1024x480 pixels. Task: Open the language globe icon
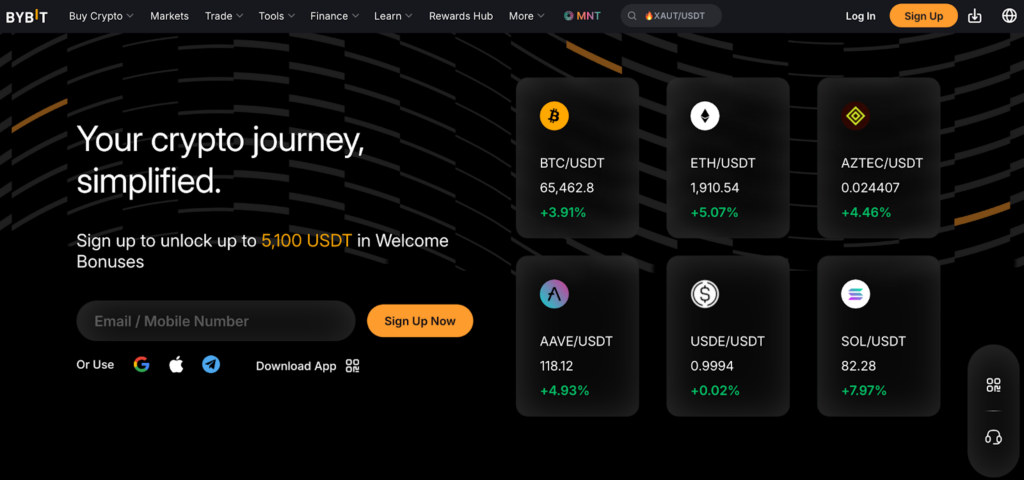pos(1009,16)
